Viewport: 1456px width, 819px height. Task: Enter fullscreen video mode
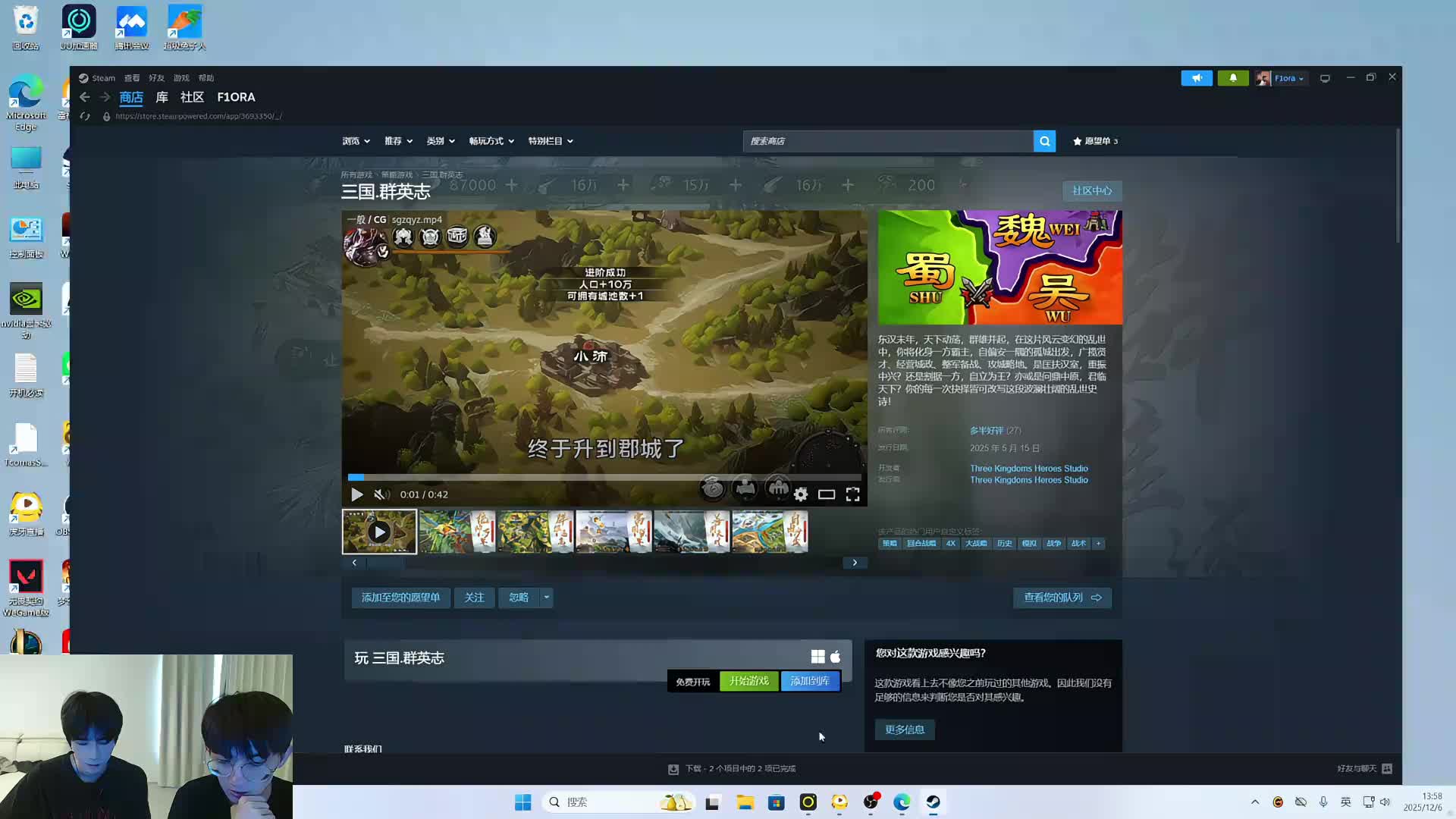[852, 494]
